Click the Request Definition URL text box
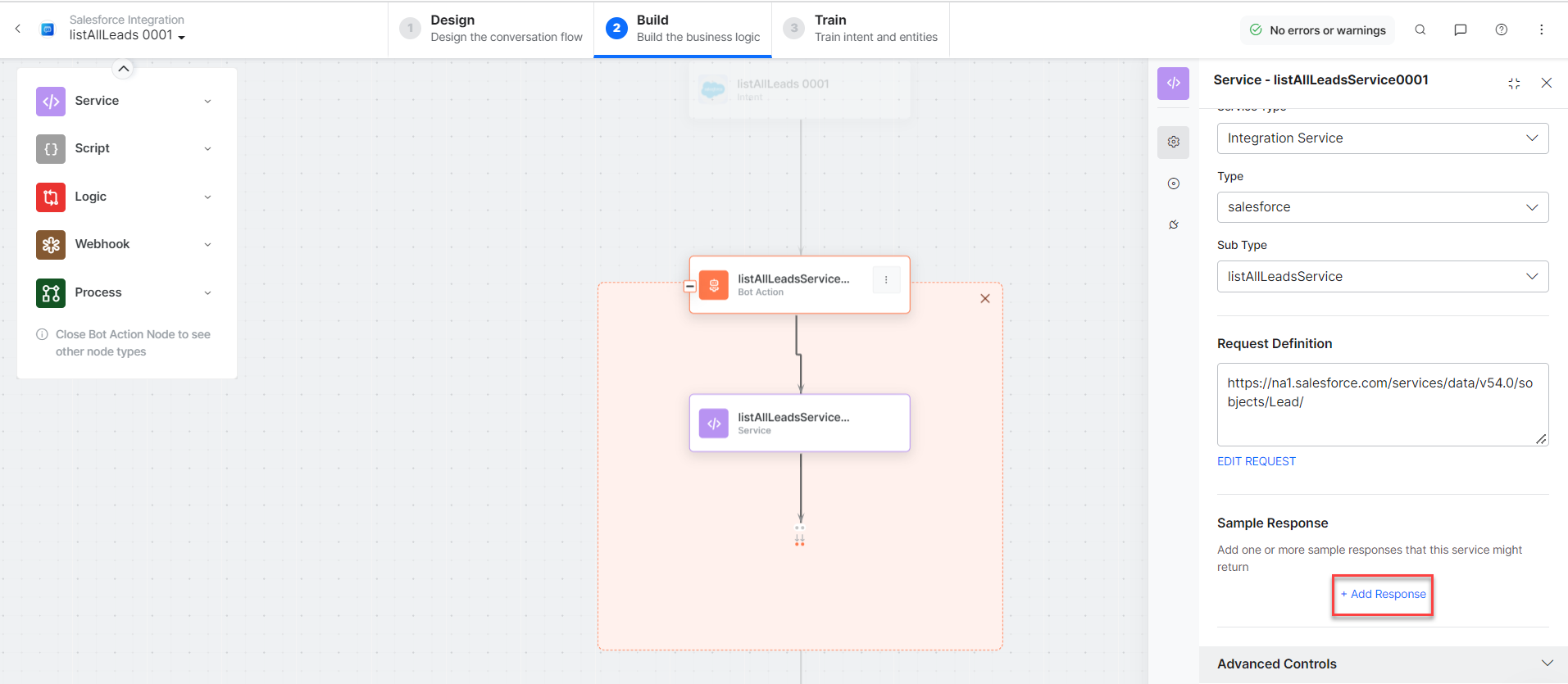The width and height of the screenshot is (1568, 684). coord(1382,404)
